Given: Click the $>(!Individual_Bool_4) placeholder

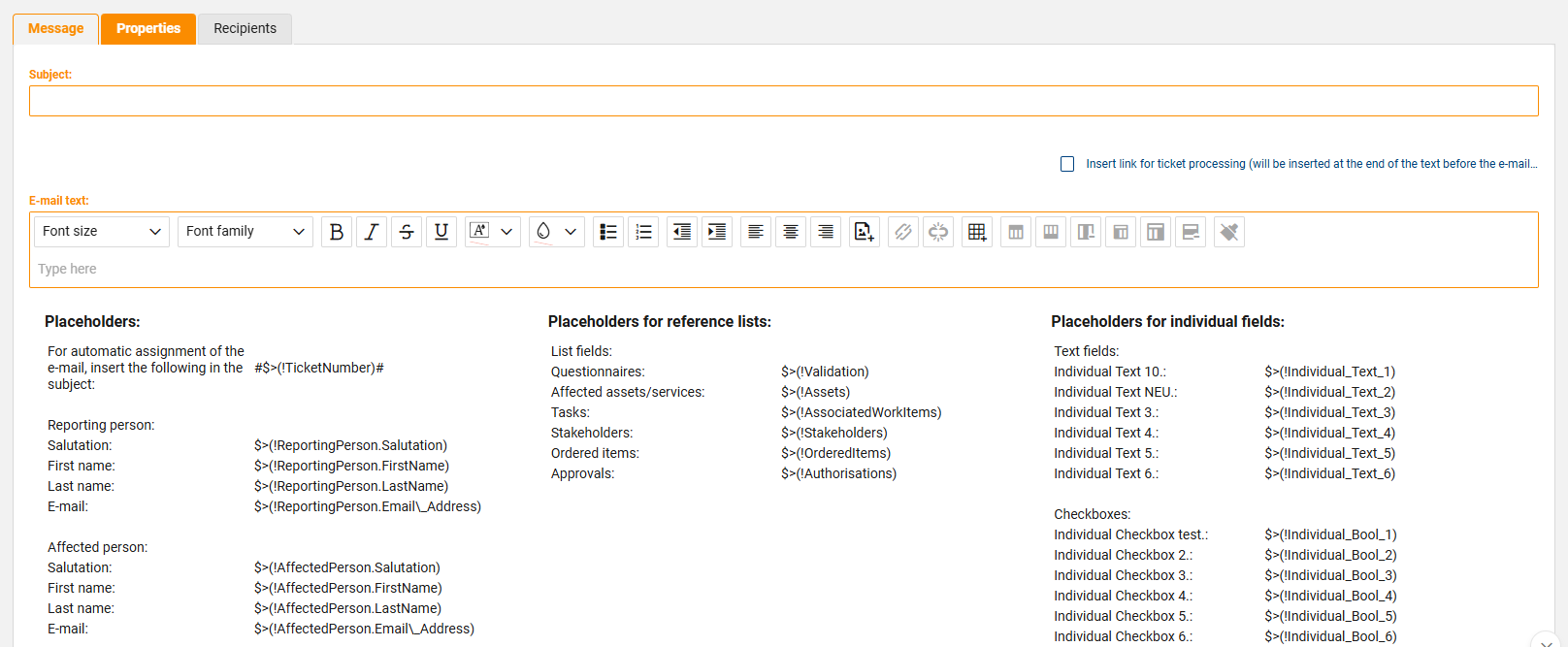Looking at the screenshot, I should [x=1330, y=596].
